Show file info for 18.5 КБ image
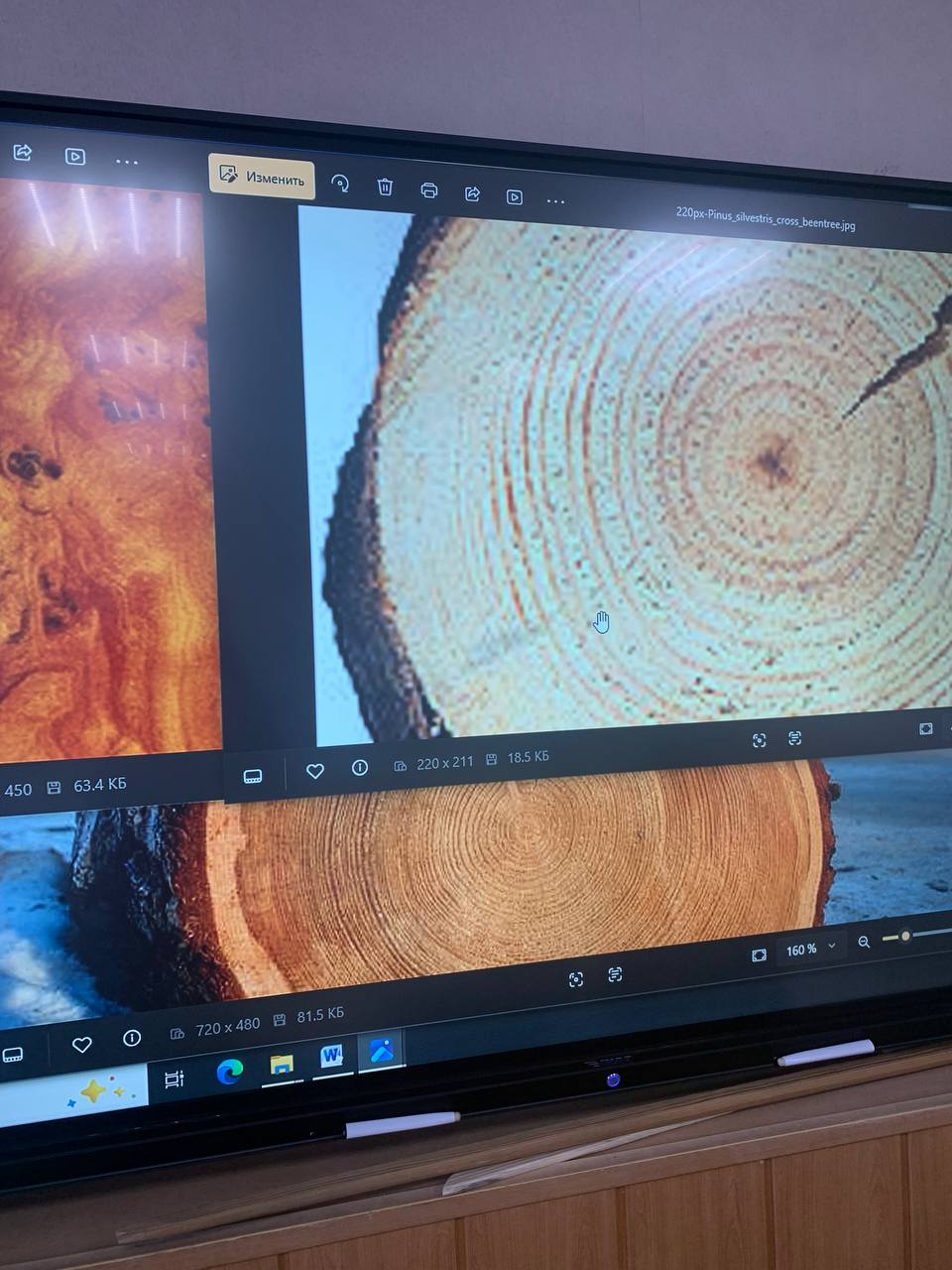The image size is (952, 1270). [x=360, y=768]
